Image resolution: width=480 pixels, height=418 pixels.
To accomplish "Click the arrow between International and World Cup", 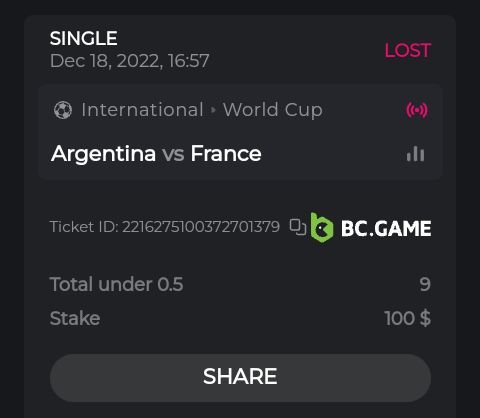I will [x=213, y=110].
